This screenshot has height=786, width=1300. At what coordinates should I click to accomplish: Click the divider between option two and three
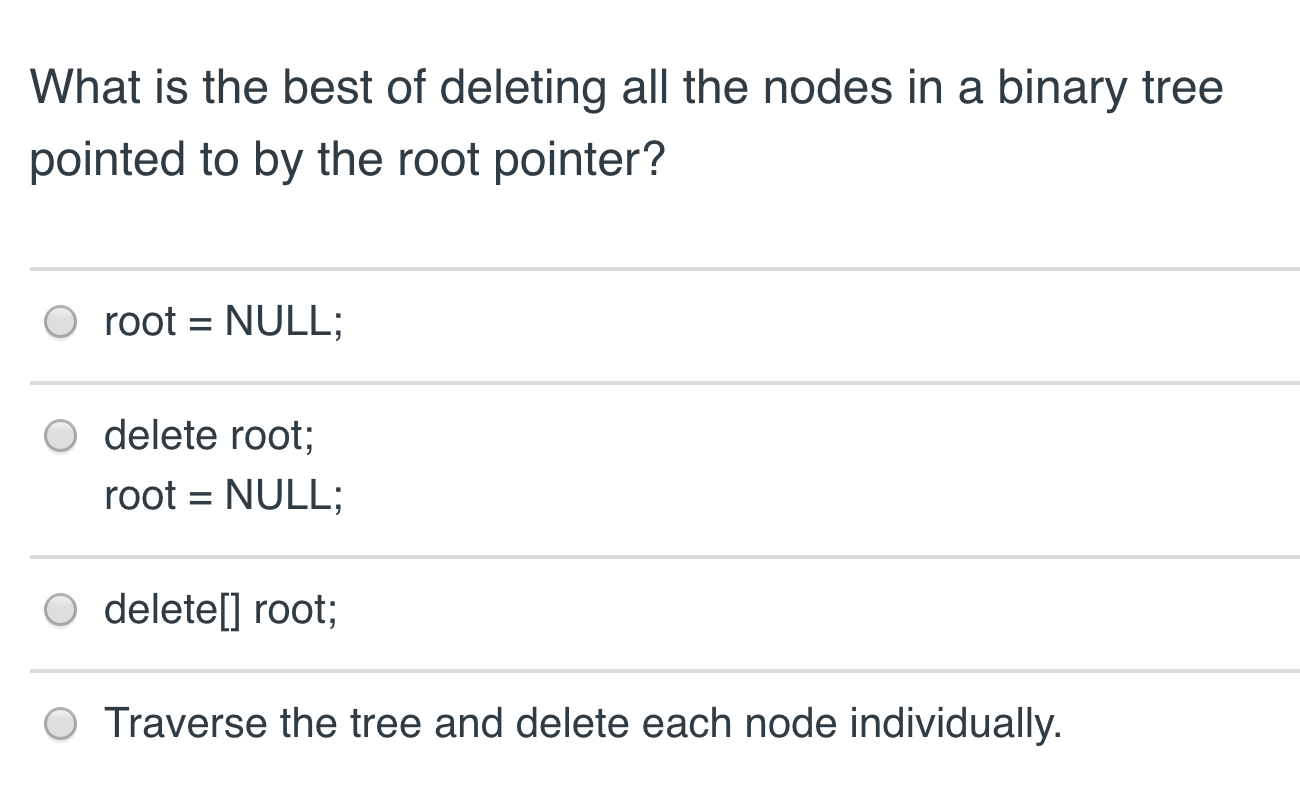coord(650,556)
